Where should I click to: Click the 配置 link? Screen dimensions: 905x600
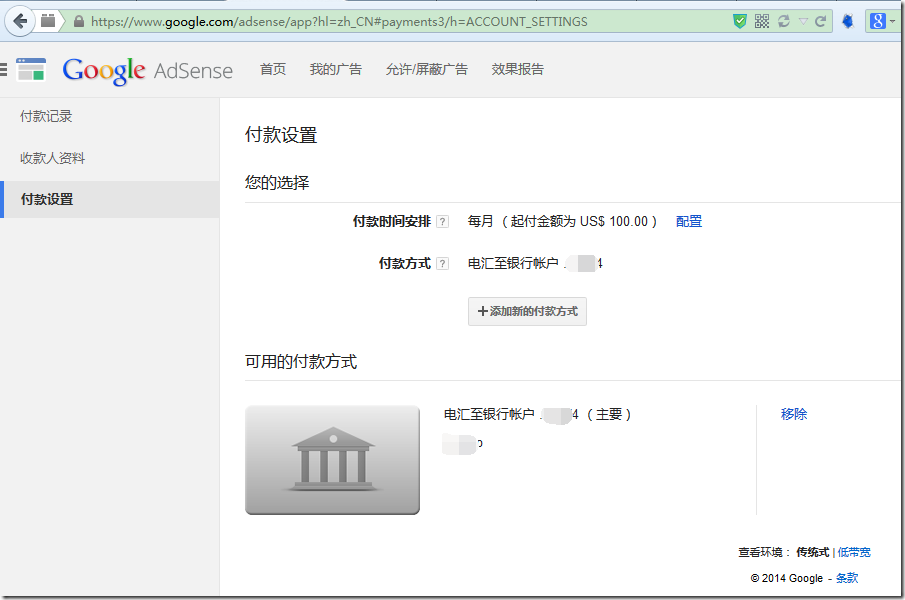click(689, 222)
